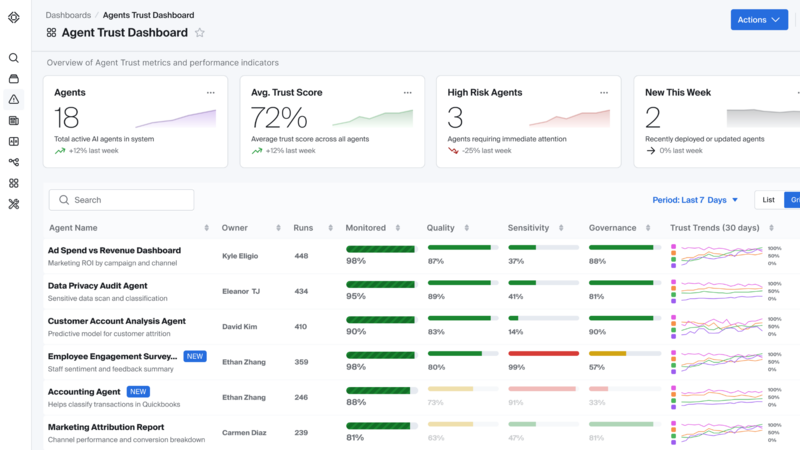This screenshot has height=450, width=800.
Task: Star the Agent Trust Dashboard as favorite
Action: (200, 33)
